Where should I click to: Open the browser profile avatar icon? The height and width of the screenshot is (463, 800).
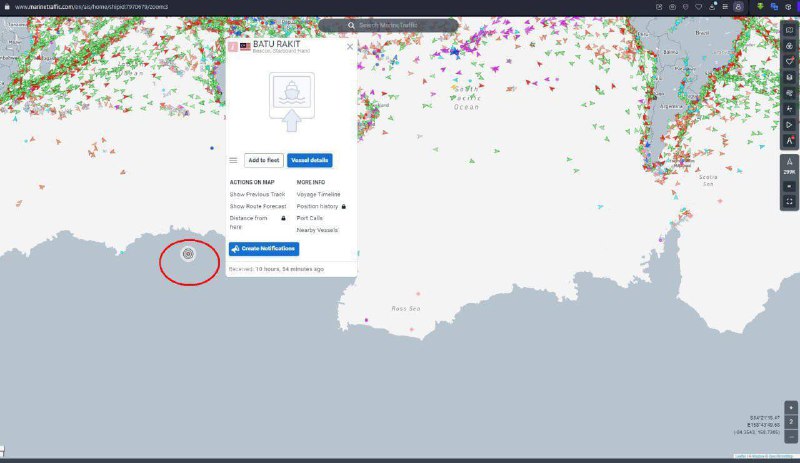point(738,7)
